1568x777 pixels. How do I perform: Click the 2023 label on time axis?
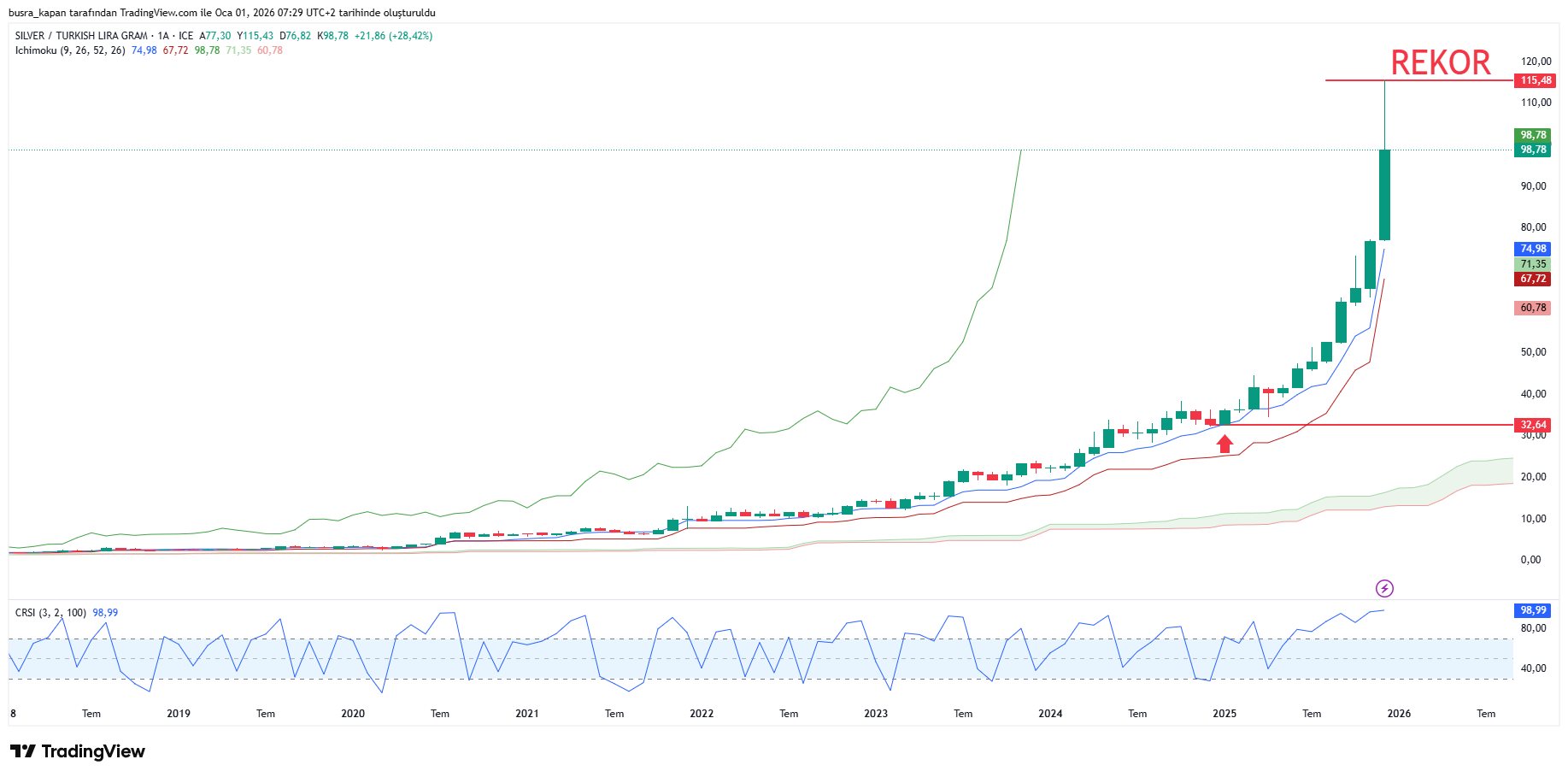pos(876,714)
